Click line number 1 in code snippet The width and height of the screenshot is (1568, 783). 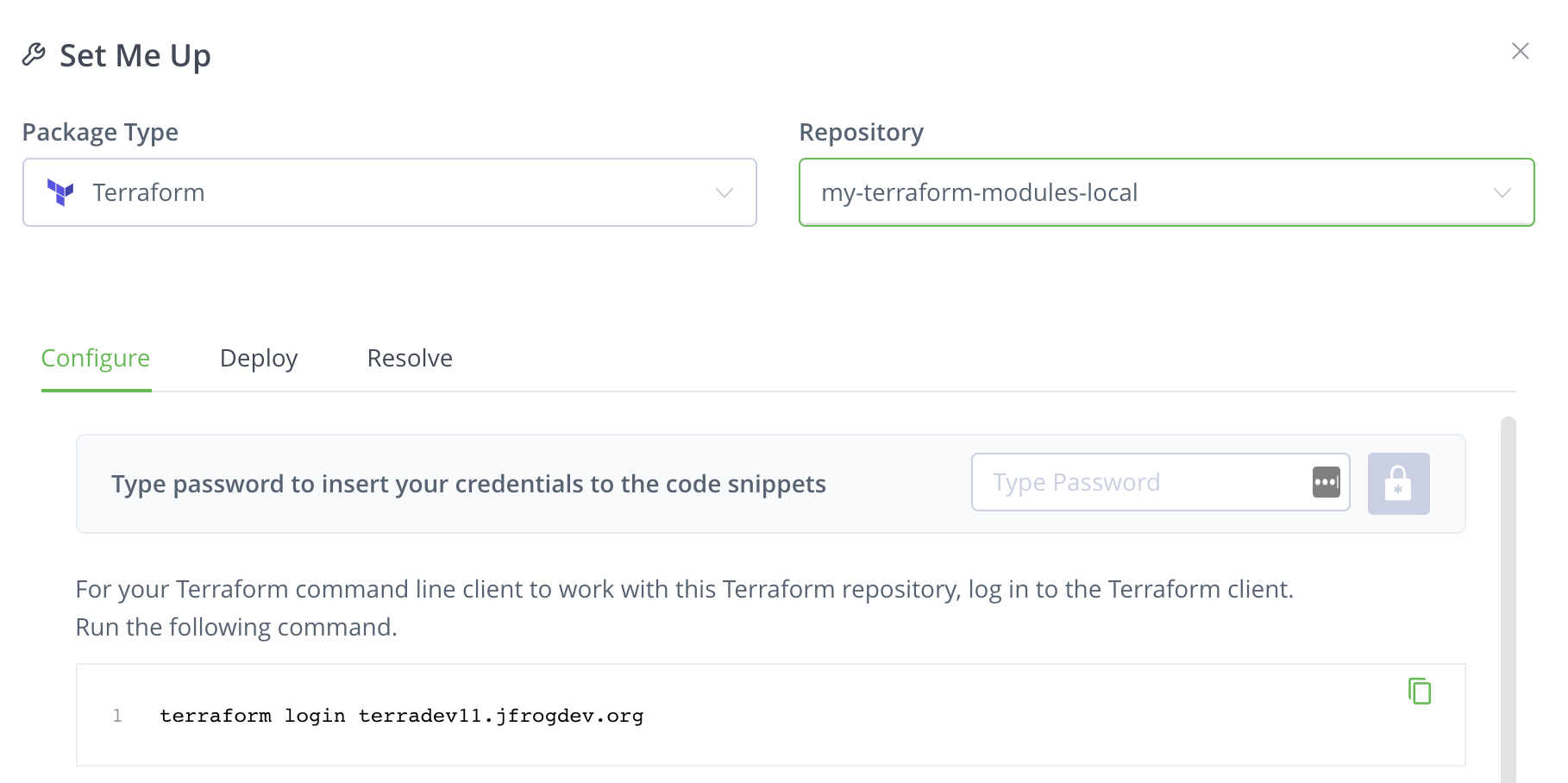point(117,716)
